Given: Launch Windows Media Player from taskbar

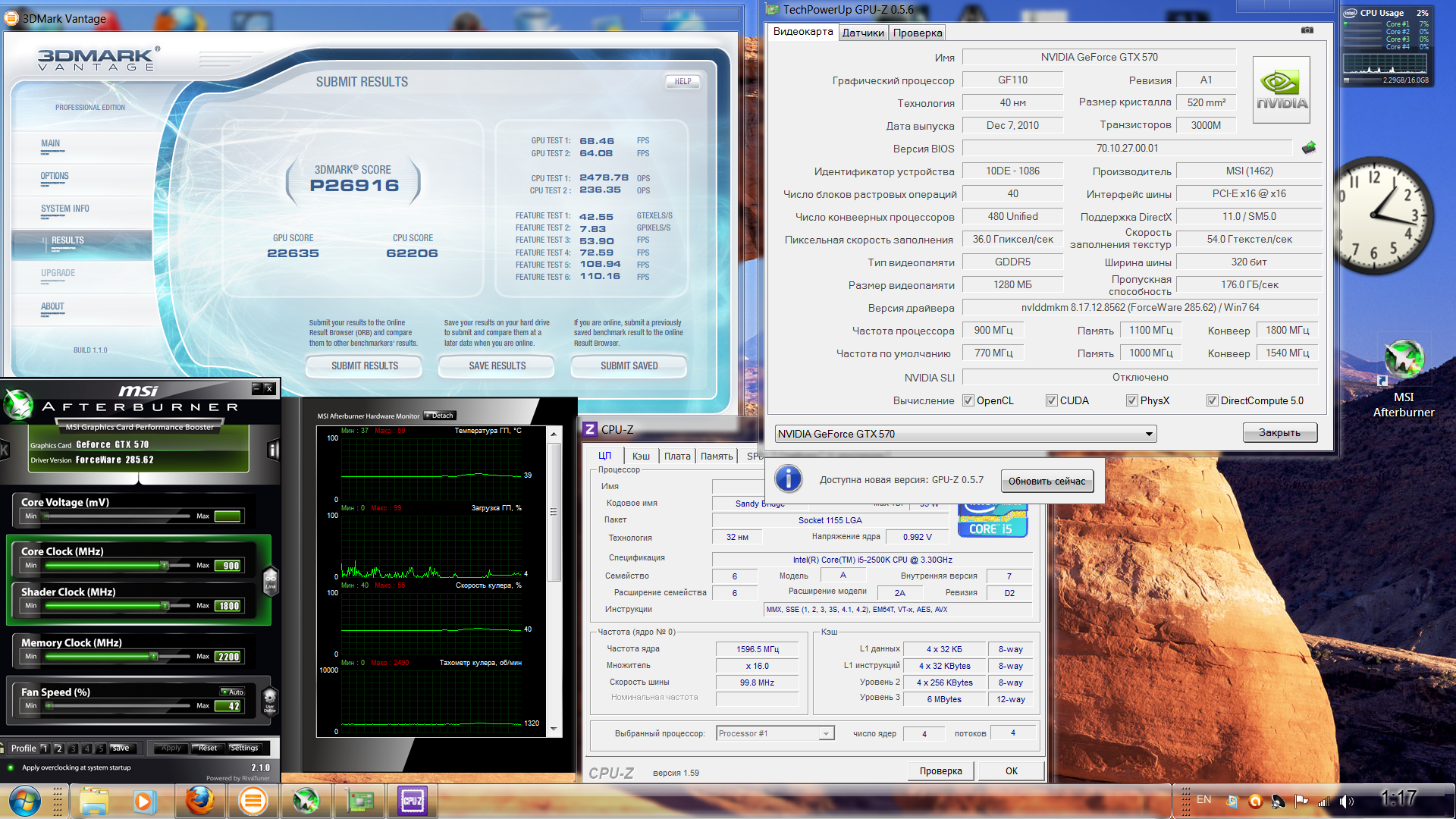Looking at the screenshot, I should [144, 801].
